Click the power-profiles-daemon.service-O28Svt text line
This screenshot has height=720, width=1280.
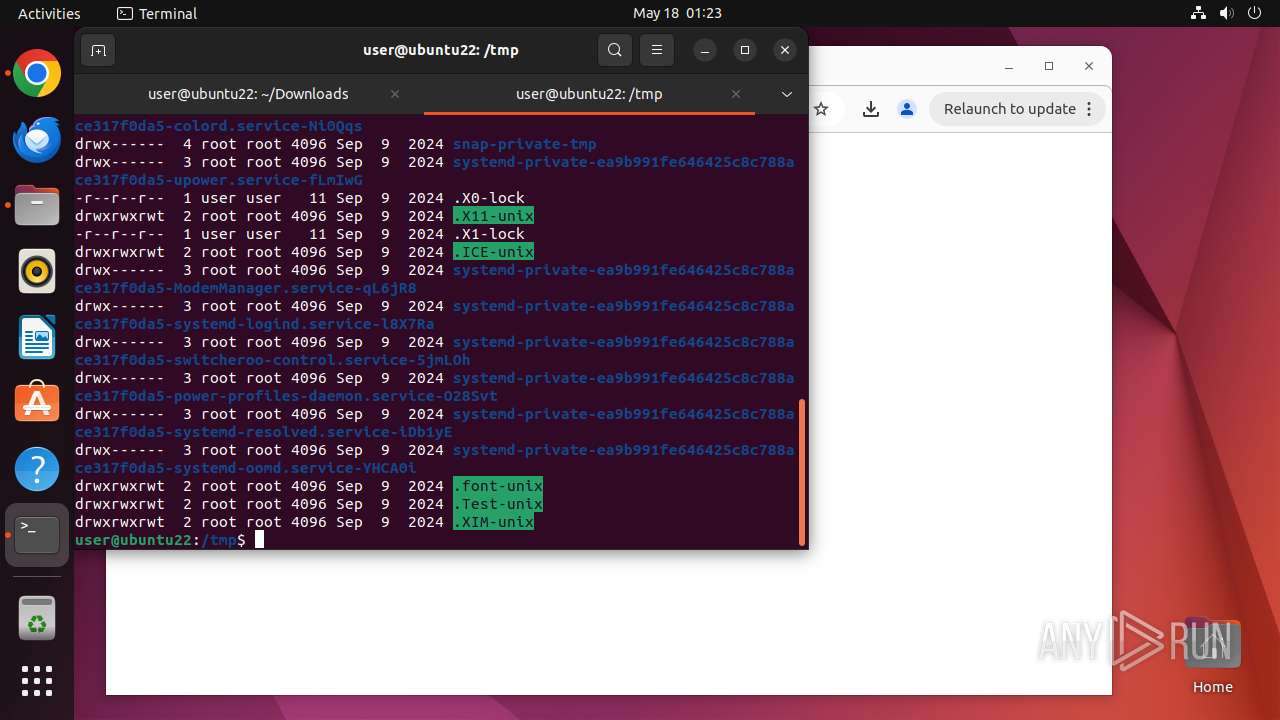(x=286, y=396)
